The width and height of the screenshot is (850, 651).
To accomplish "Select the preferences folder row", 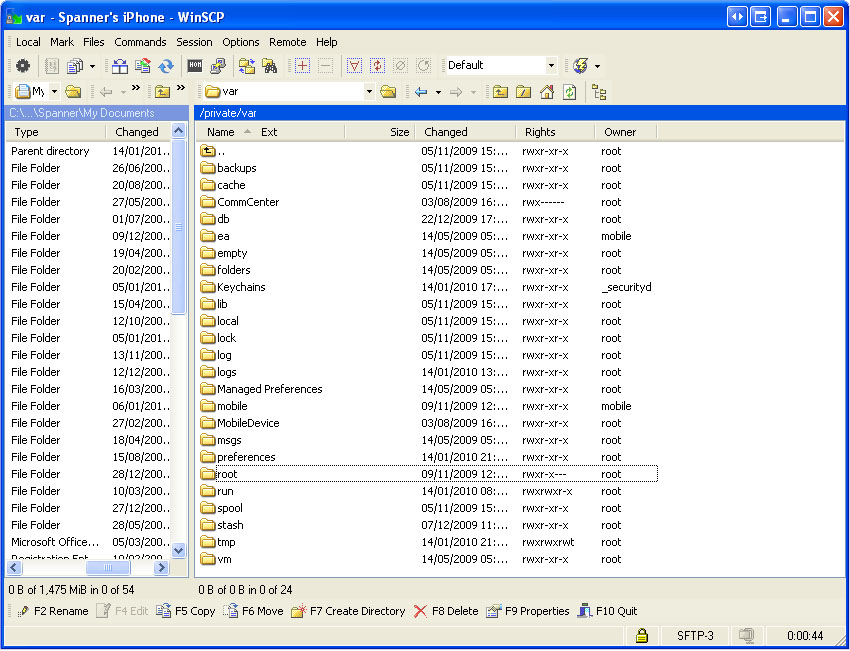I will click(x=428, y=457).
